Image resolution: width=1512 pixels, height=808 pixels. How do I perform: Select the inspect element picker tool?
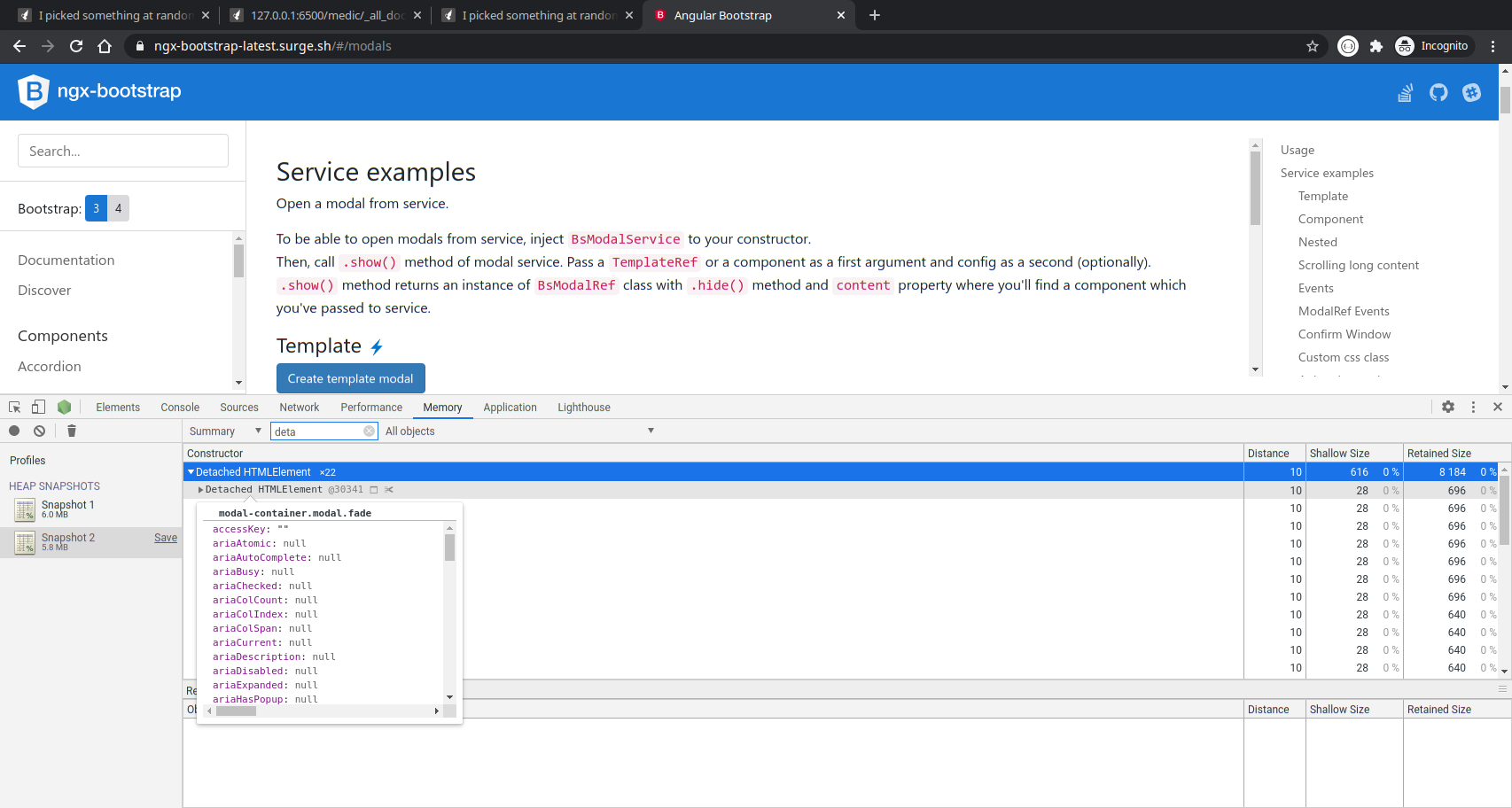pos(12,406)
